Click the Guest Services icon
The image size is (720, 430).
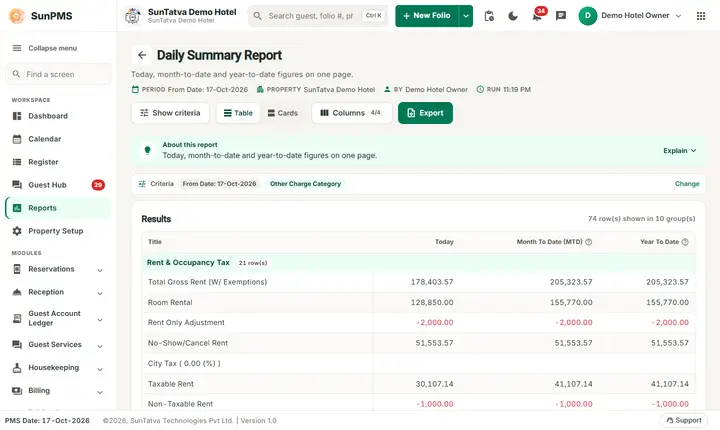[17, 345]
